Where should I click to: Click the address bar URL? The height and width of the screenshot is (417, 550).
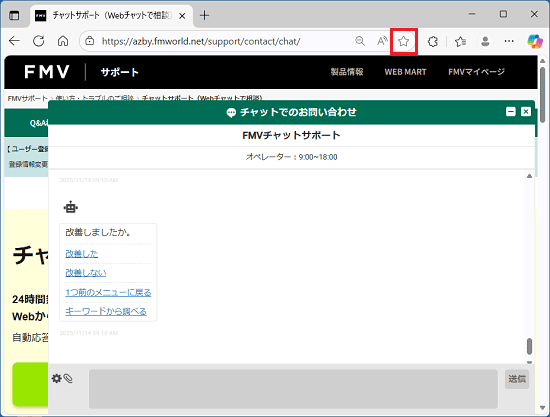201,41
